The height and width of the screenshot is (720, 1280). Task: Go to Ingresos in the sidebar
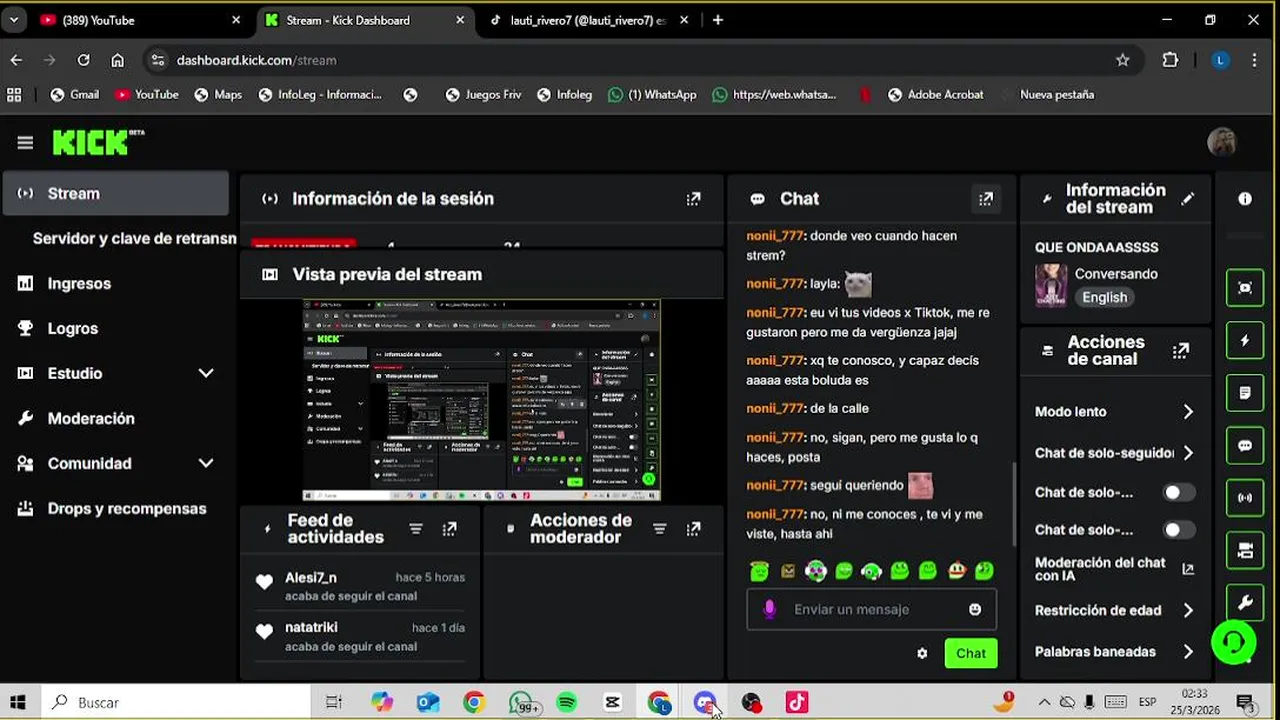coord(116,283)
